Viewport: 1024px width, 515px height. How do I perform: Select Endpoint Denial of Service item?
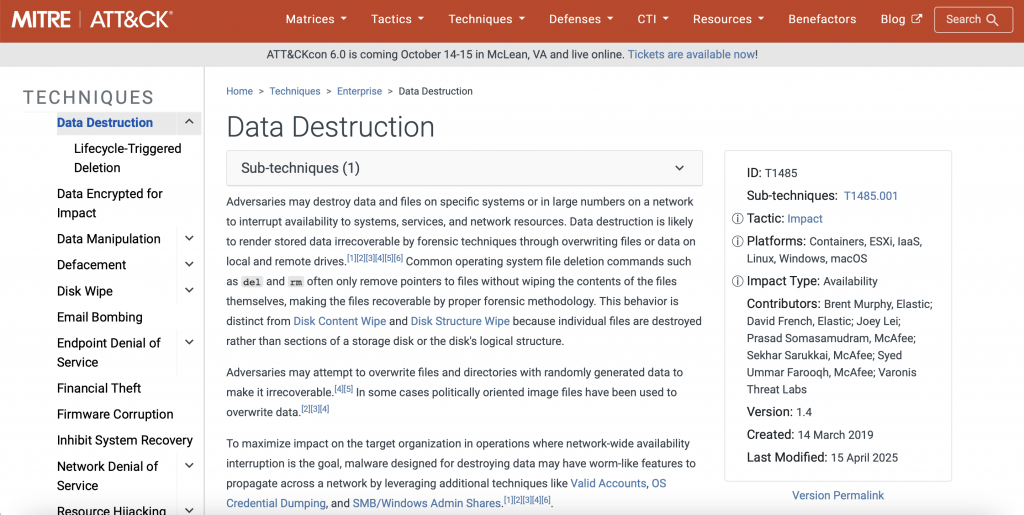[108, 352]
